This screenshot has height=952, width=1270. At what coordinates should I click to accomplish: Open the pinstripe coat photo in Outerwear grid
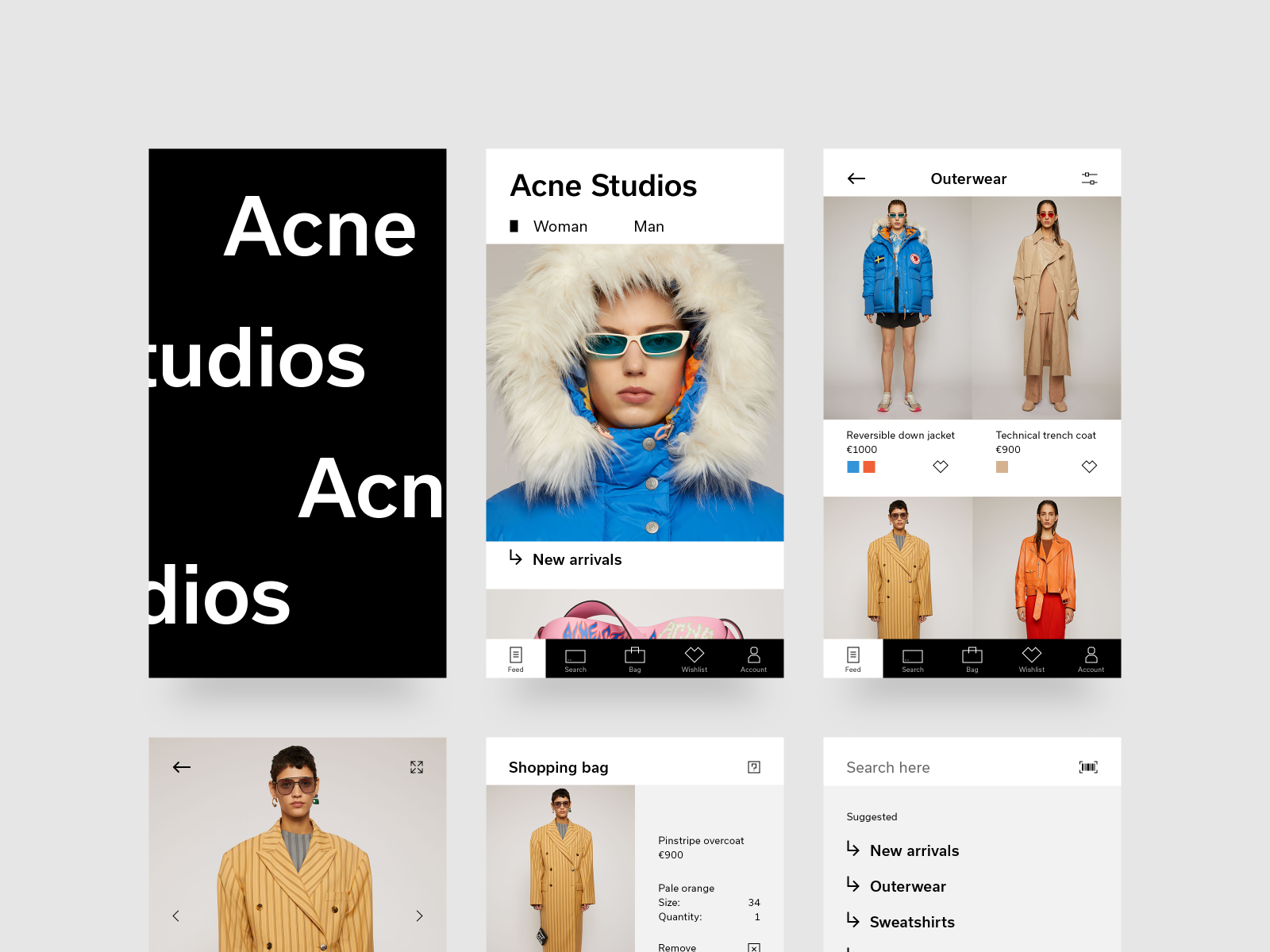(898, 568)
